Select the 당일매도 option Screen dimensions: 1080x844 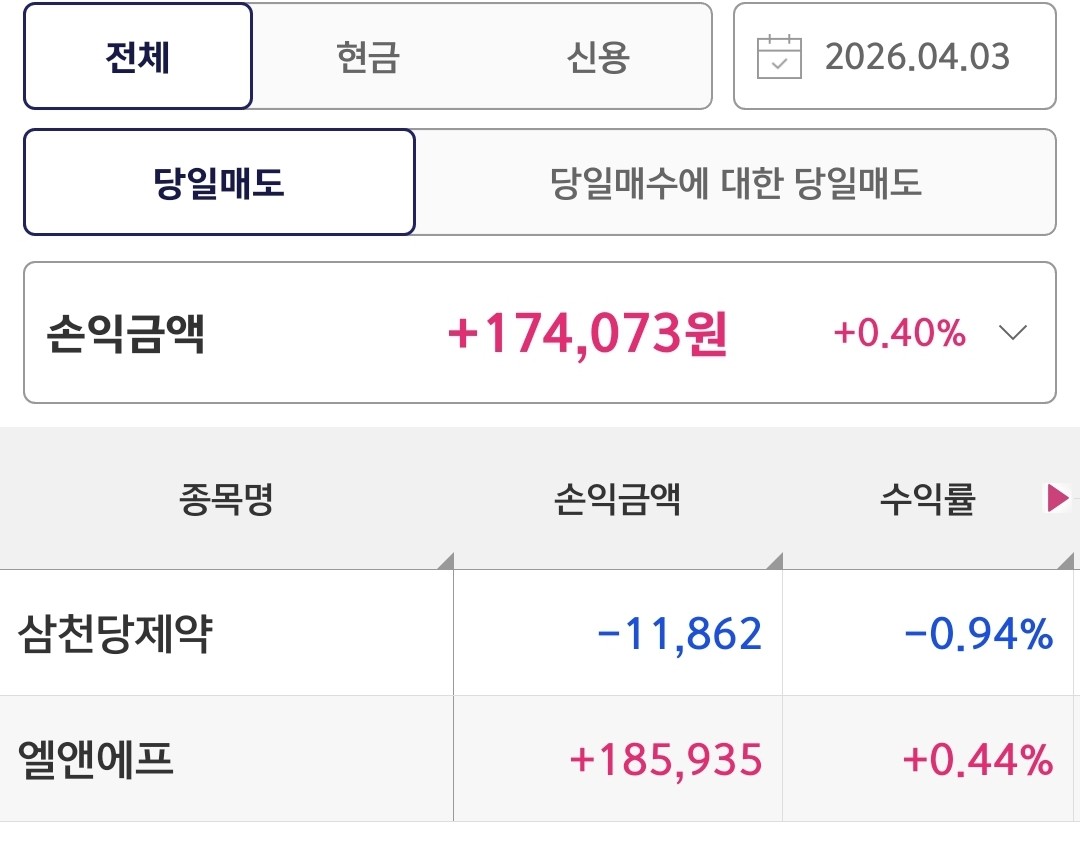pyautogui.click(x=219, y=183)
